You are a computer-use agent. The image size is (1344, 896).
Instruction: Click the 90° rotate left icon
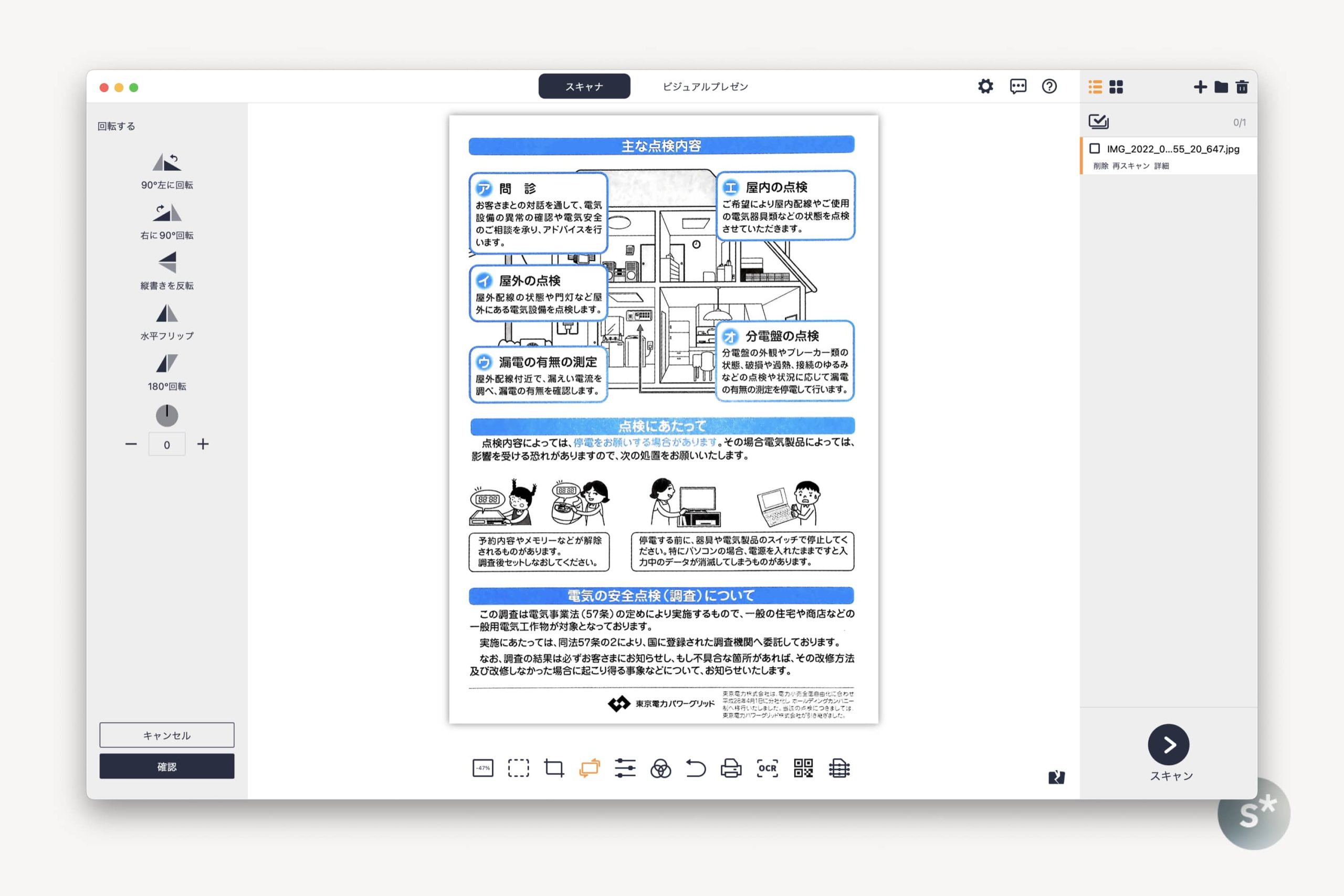tap(167, 163)
